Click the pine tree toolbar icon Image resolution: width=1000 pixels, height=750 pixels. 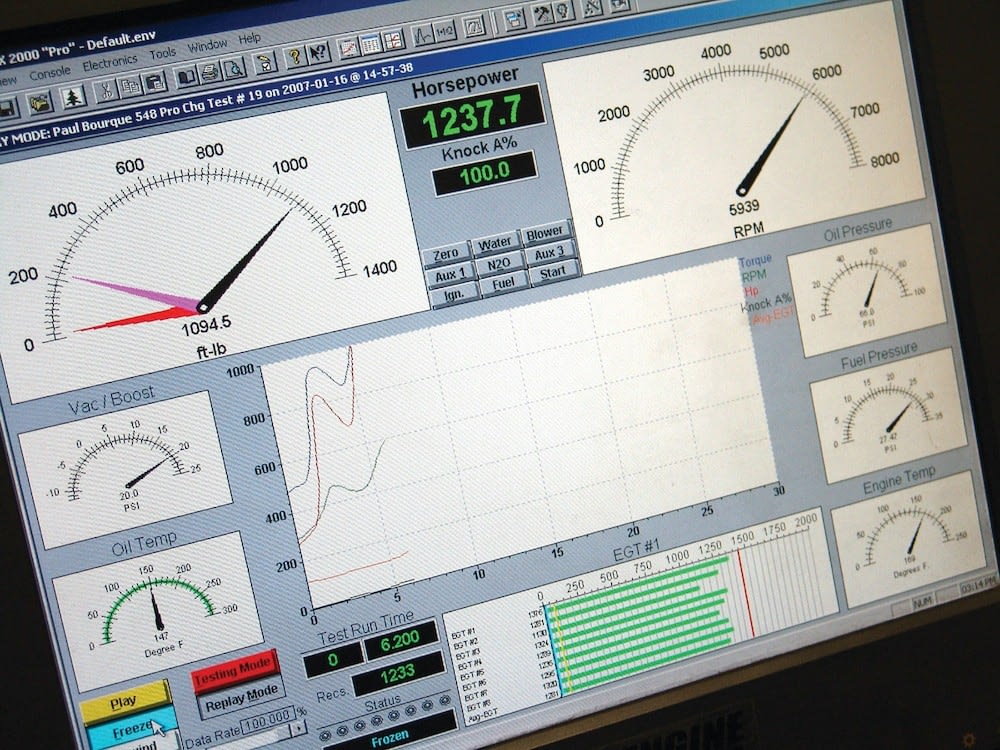[73, 97]
